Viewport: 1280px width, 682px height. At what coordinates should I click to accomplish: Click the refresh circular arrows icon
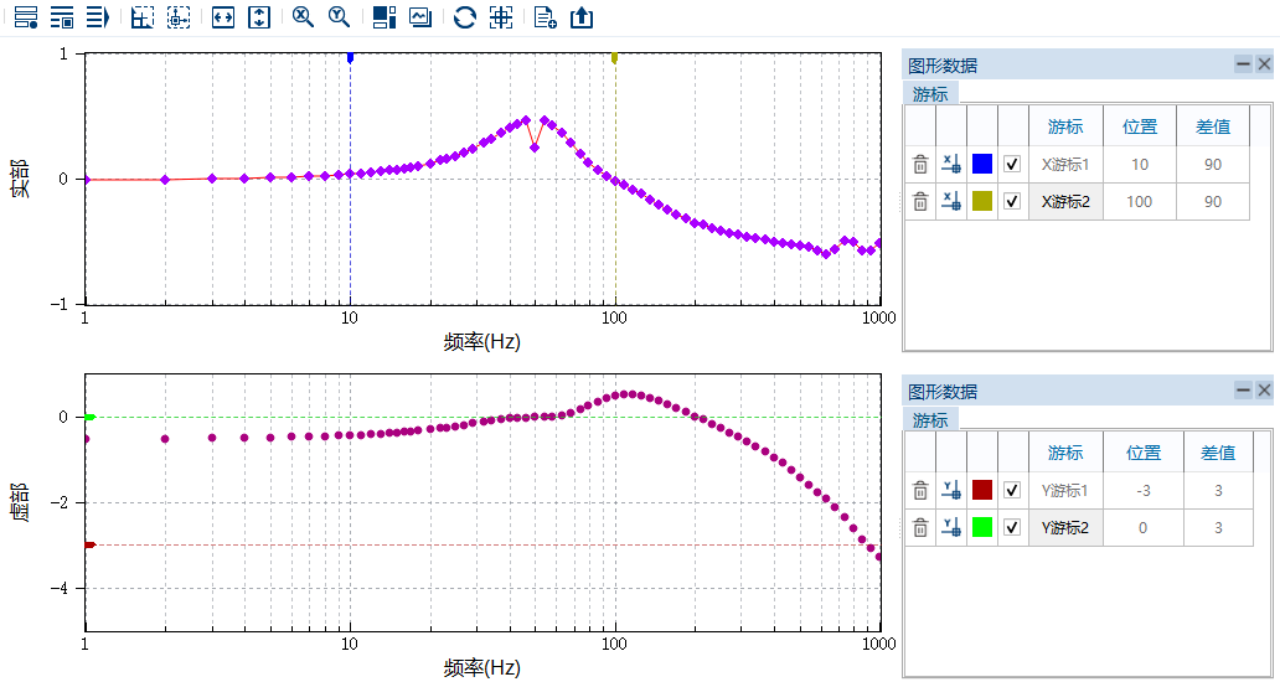tap(464, 17)
